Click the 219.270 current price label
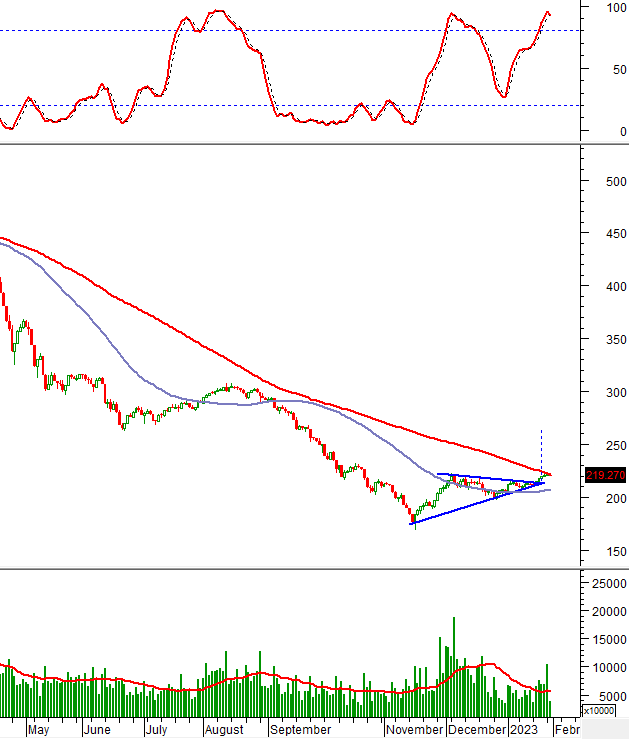The height and width of the screenshot is (739, 629). pyautogui.click(x=605, y=475)
